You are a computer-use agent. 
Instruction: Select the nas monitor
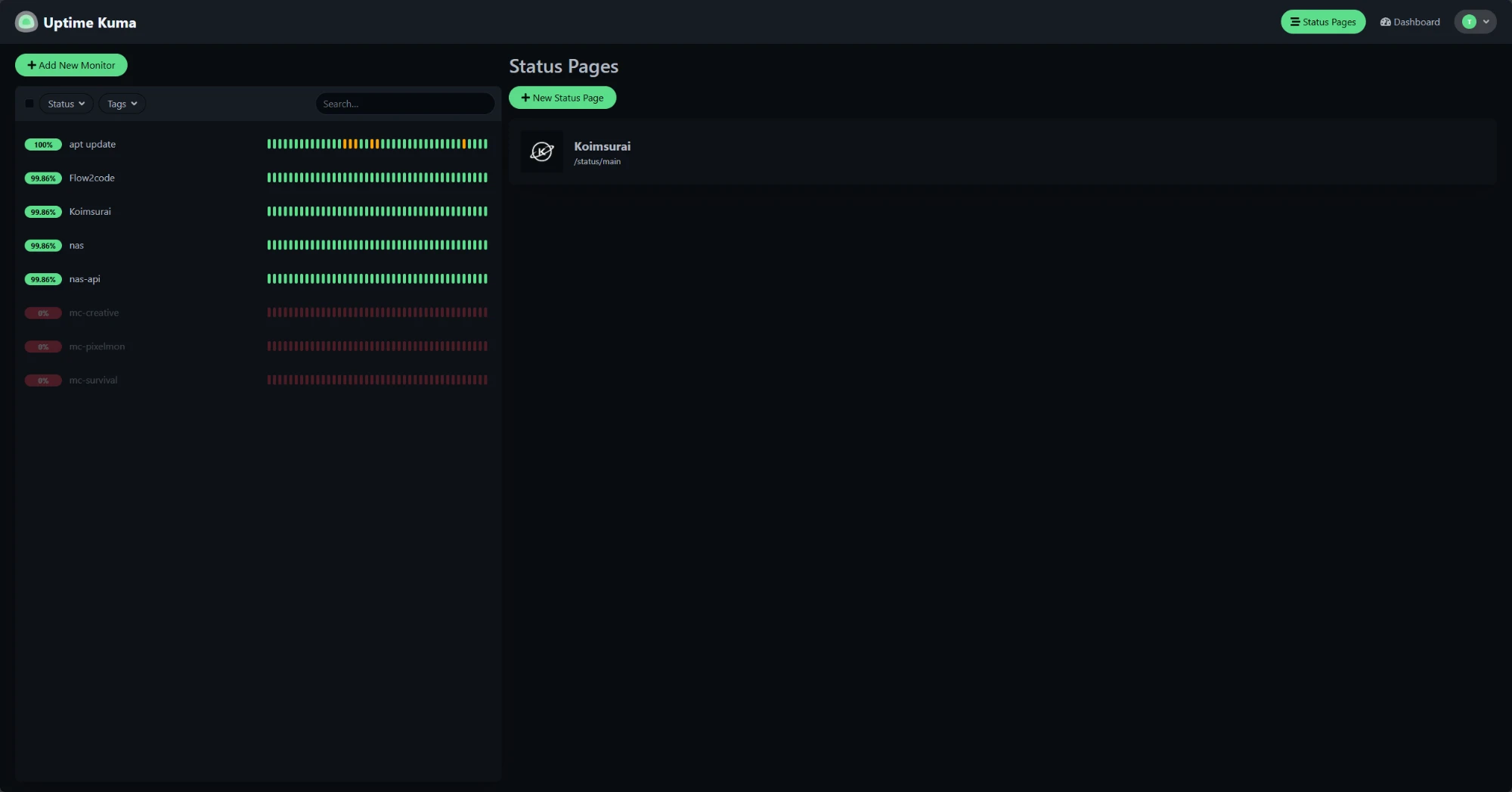point(257,245)
